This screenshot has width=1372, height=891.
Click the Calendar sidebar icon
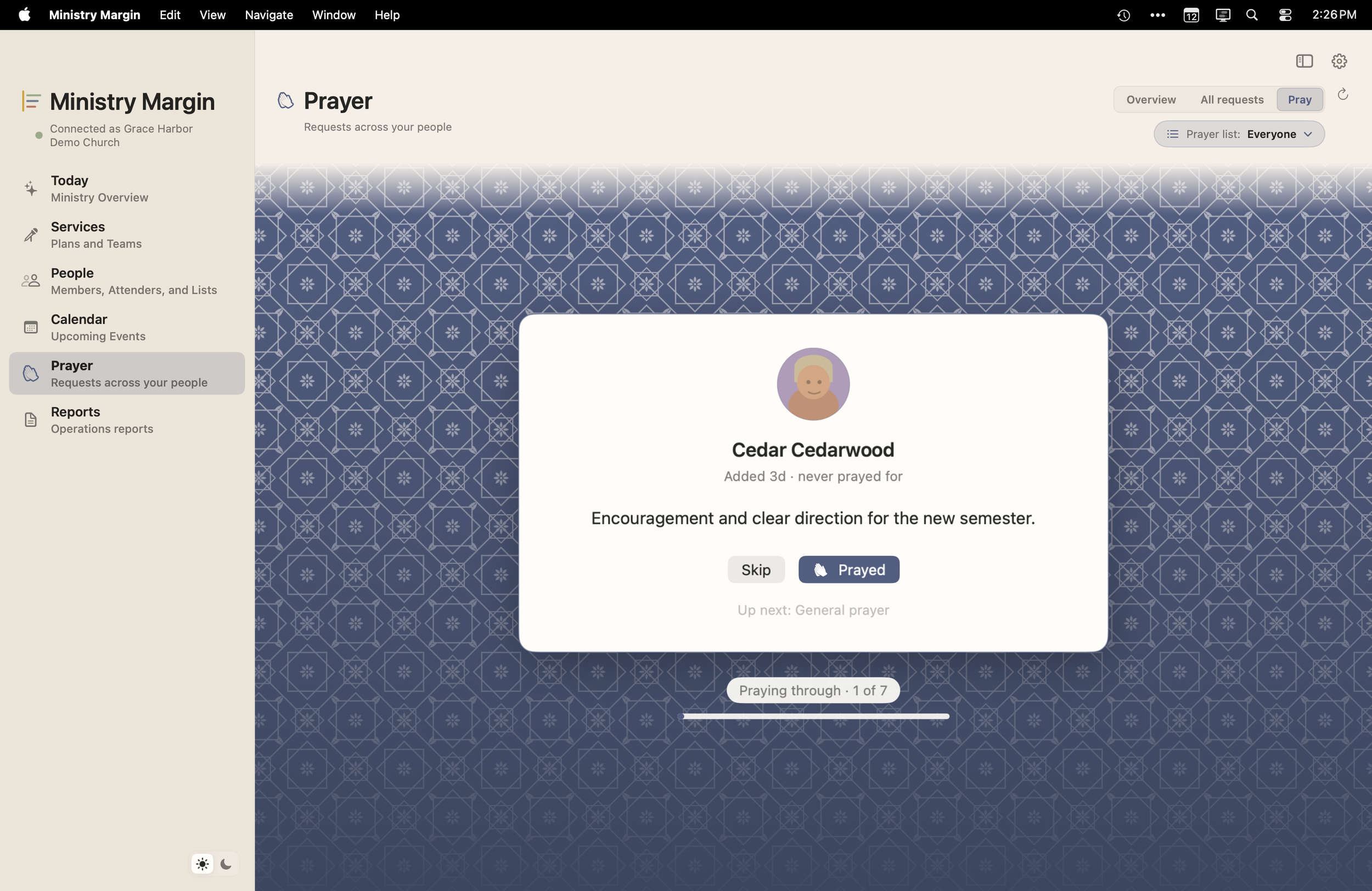click(31, 328)
